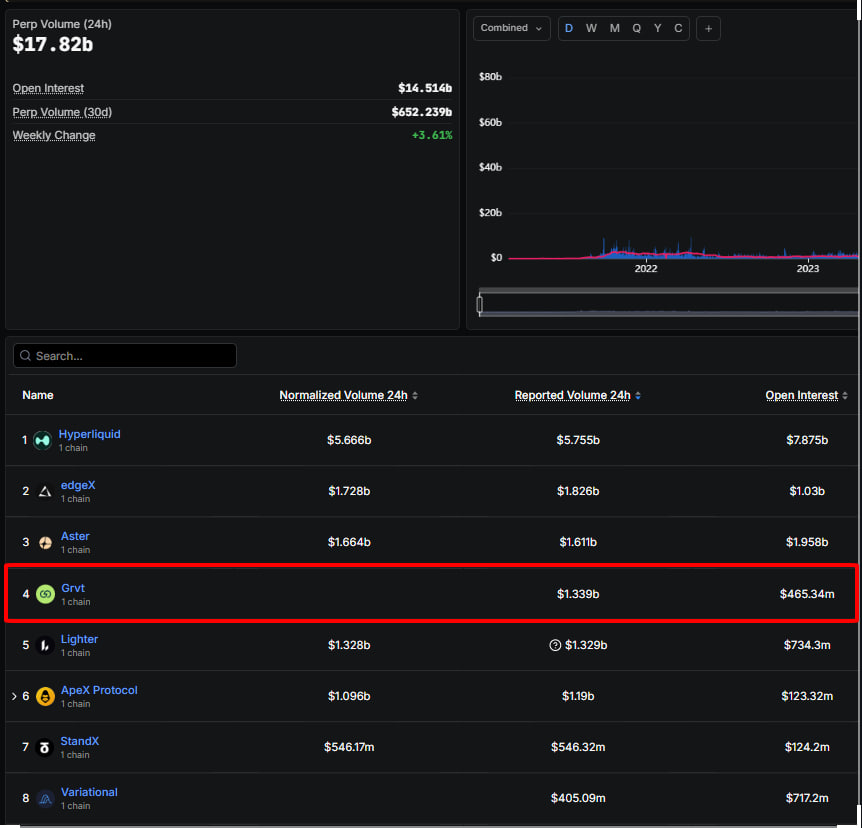Open the StandX protocol page
Screen dimensions: 862x828
tap(80, 742)
